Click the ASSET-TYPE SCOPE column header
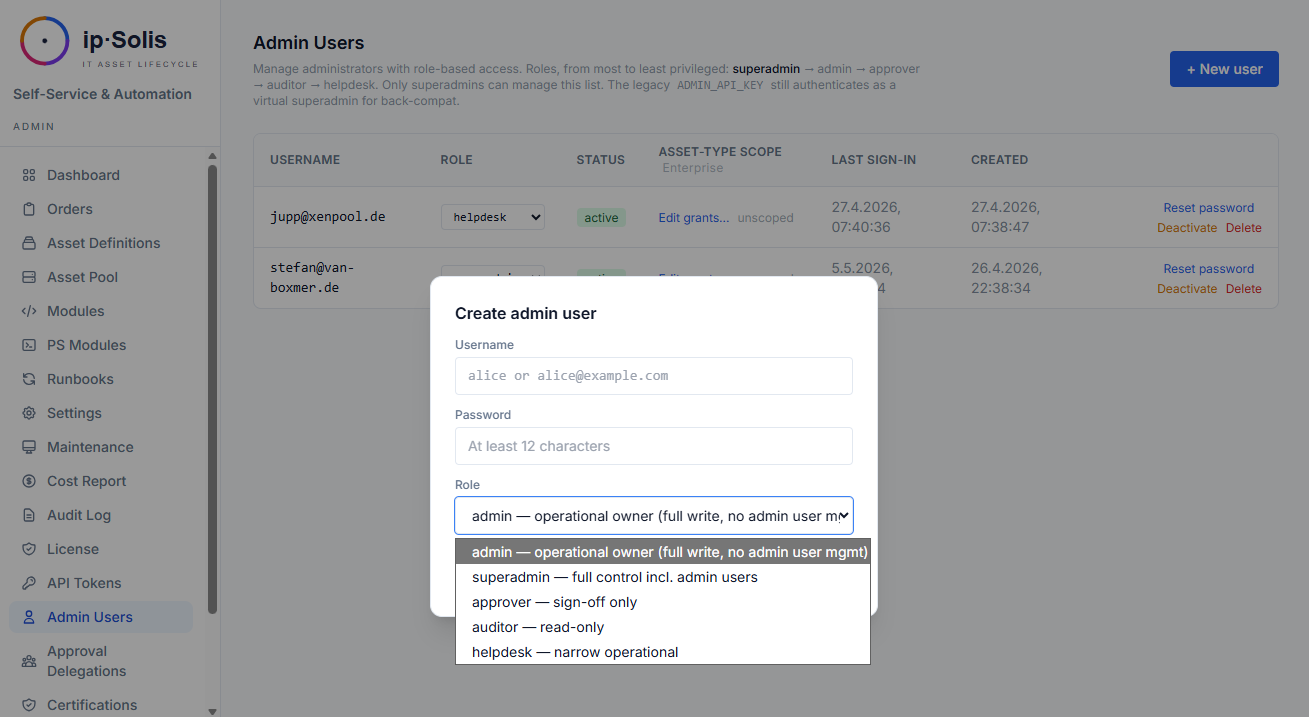Image resolution: width=1309 pixels, height=717 pixels. coord(720,152)
